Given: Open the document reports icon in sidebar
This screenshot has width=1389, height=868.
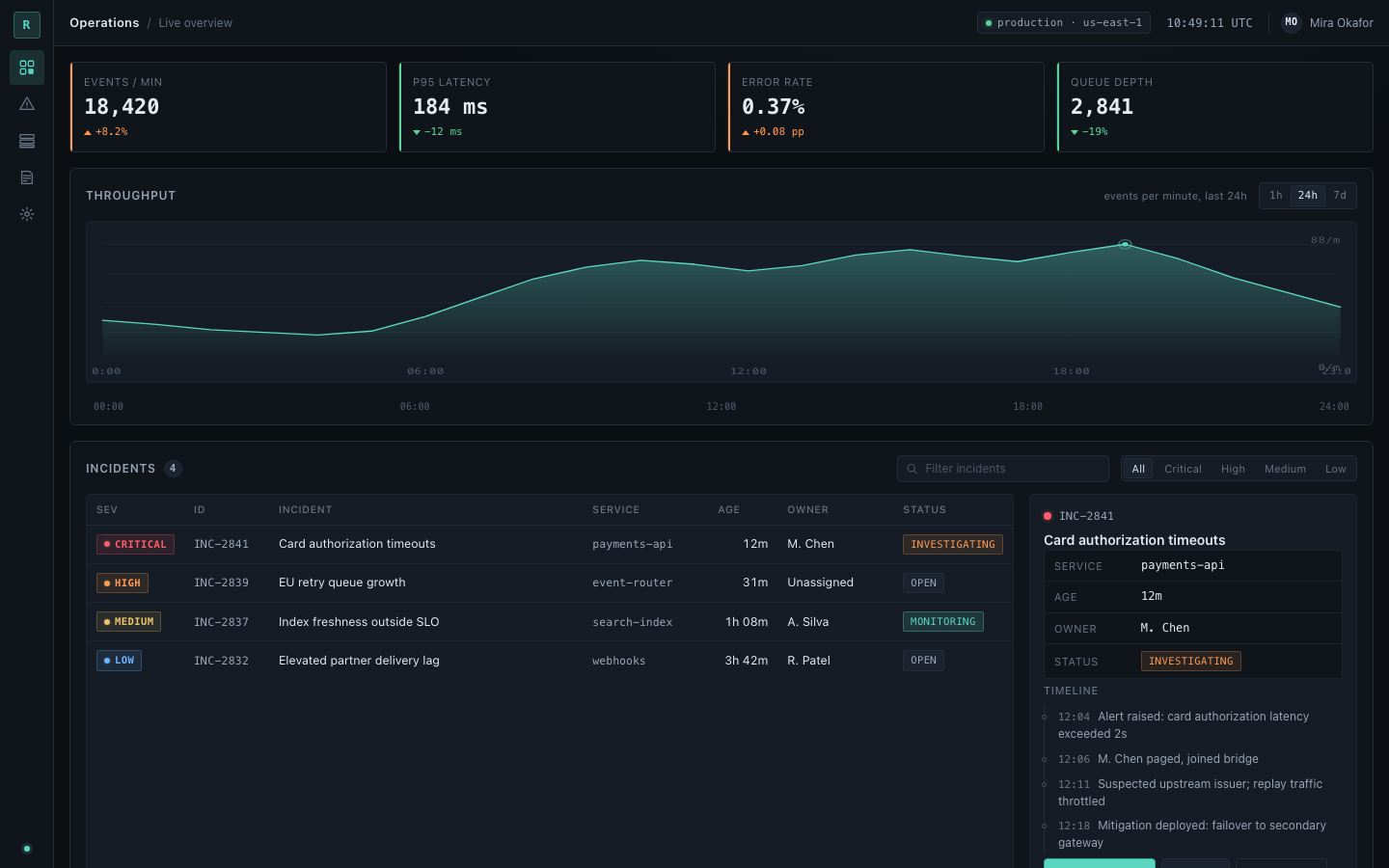Looking at the screenshot, I should tap(27, 177).
